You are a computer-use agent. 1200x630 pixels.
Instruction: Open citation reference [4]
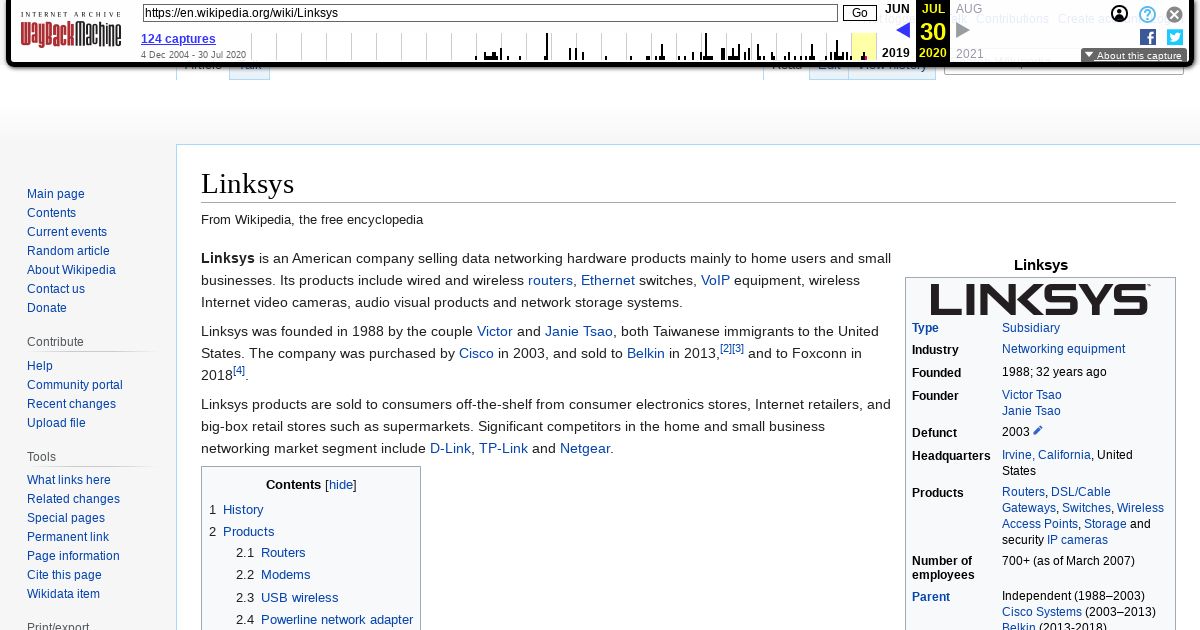tap(239, 371)
